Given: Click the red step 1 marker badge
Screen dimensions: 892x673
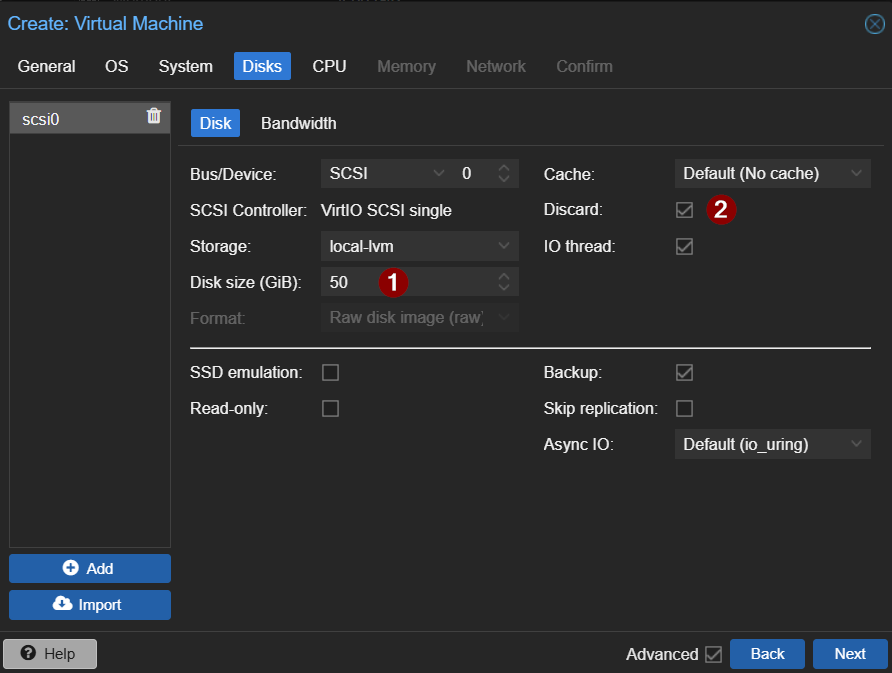Looking at the screenshot, I should click(392, 282).
